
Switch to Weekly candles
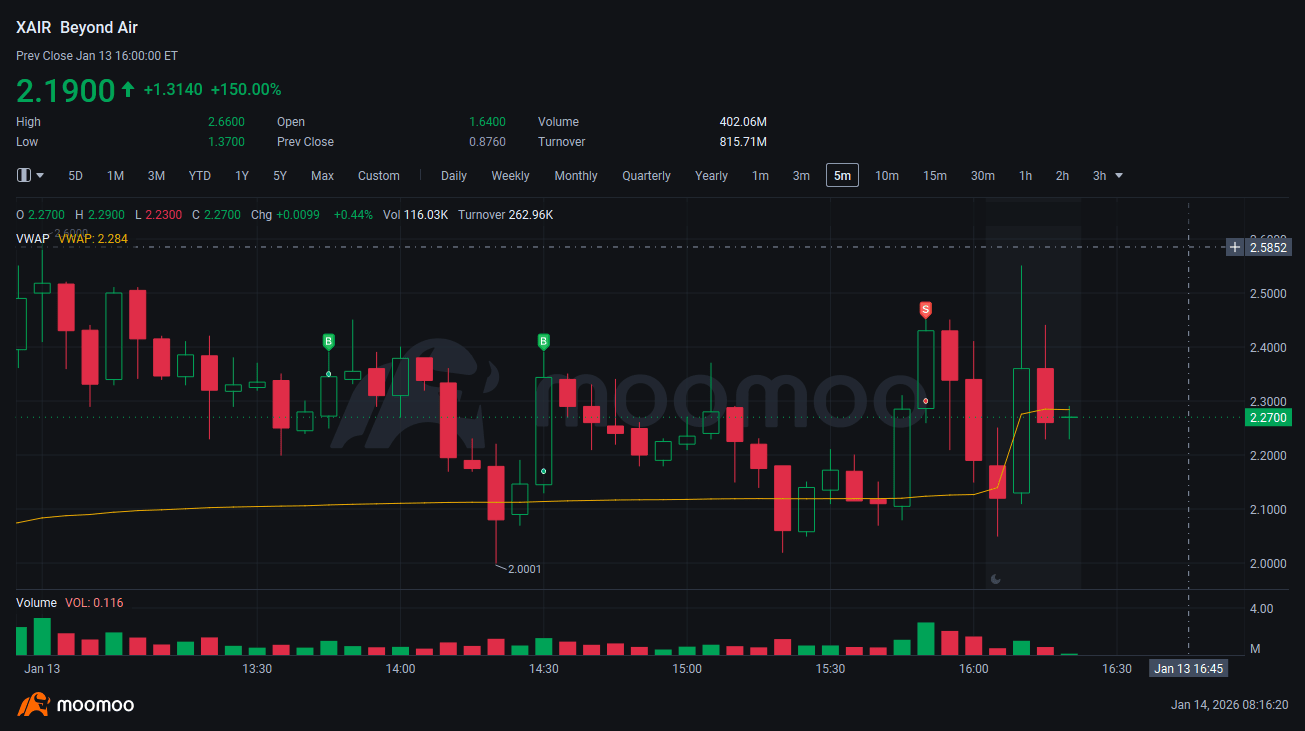click(510, 176)
